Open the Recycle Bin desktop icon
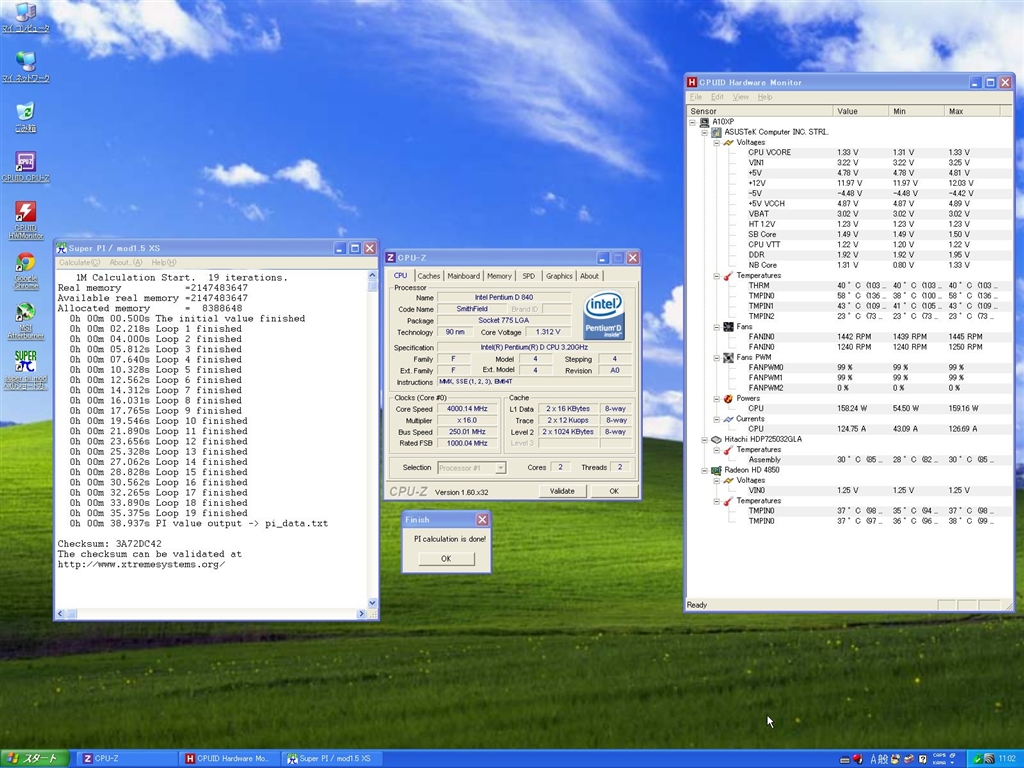This screenshot has width=1024, height=768. [26, 112]
